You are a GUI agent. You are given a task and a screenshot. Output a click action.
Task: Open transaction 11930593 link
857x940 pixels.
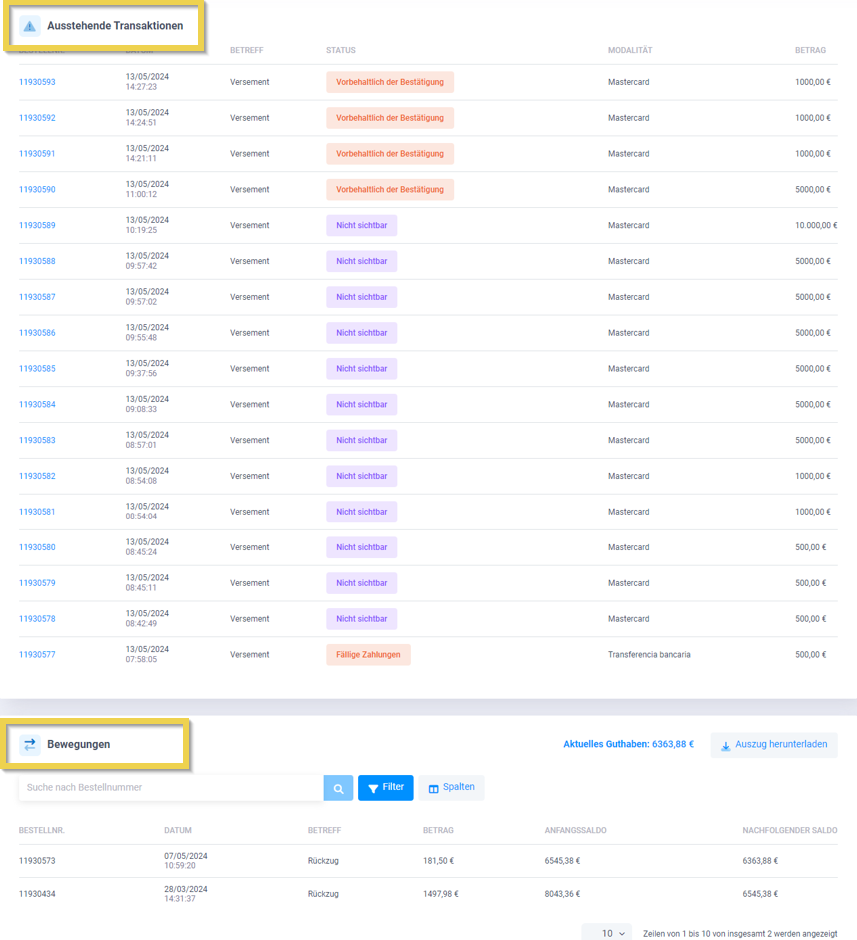[37, 82]
